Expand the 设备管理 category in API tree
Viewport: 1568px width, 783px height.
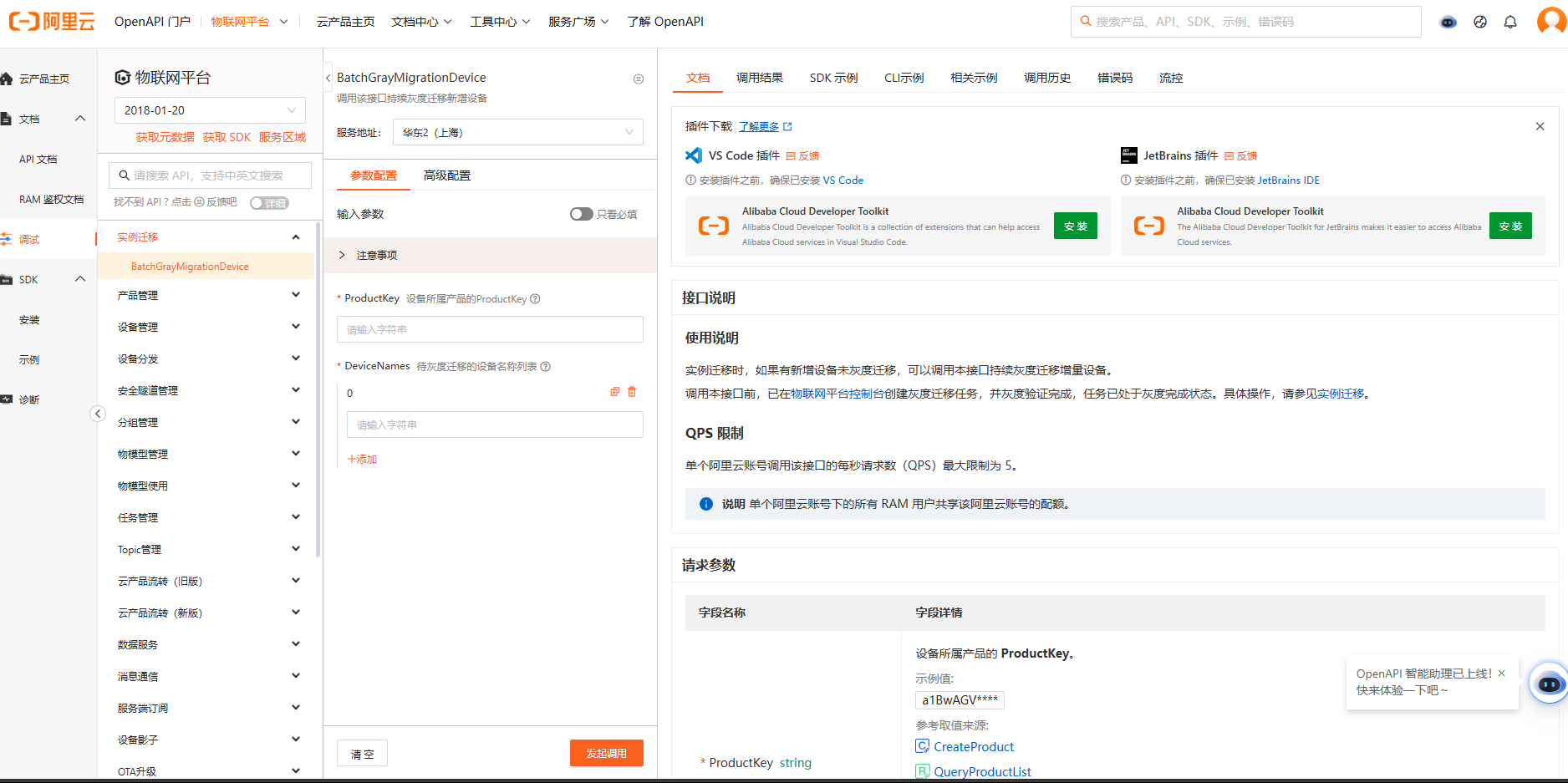(209, 327)
